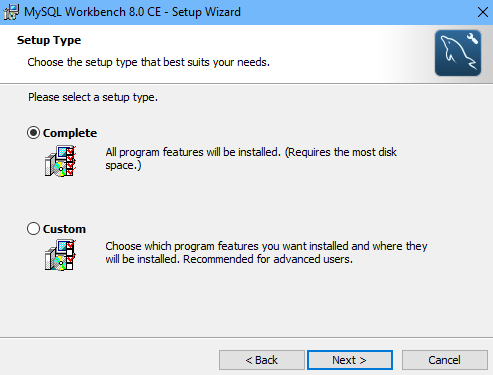
Task: Click the Custom setup installer icon
Action: [60, 255]
